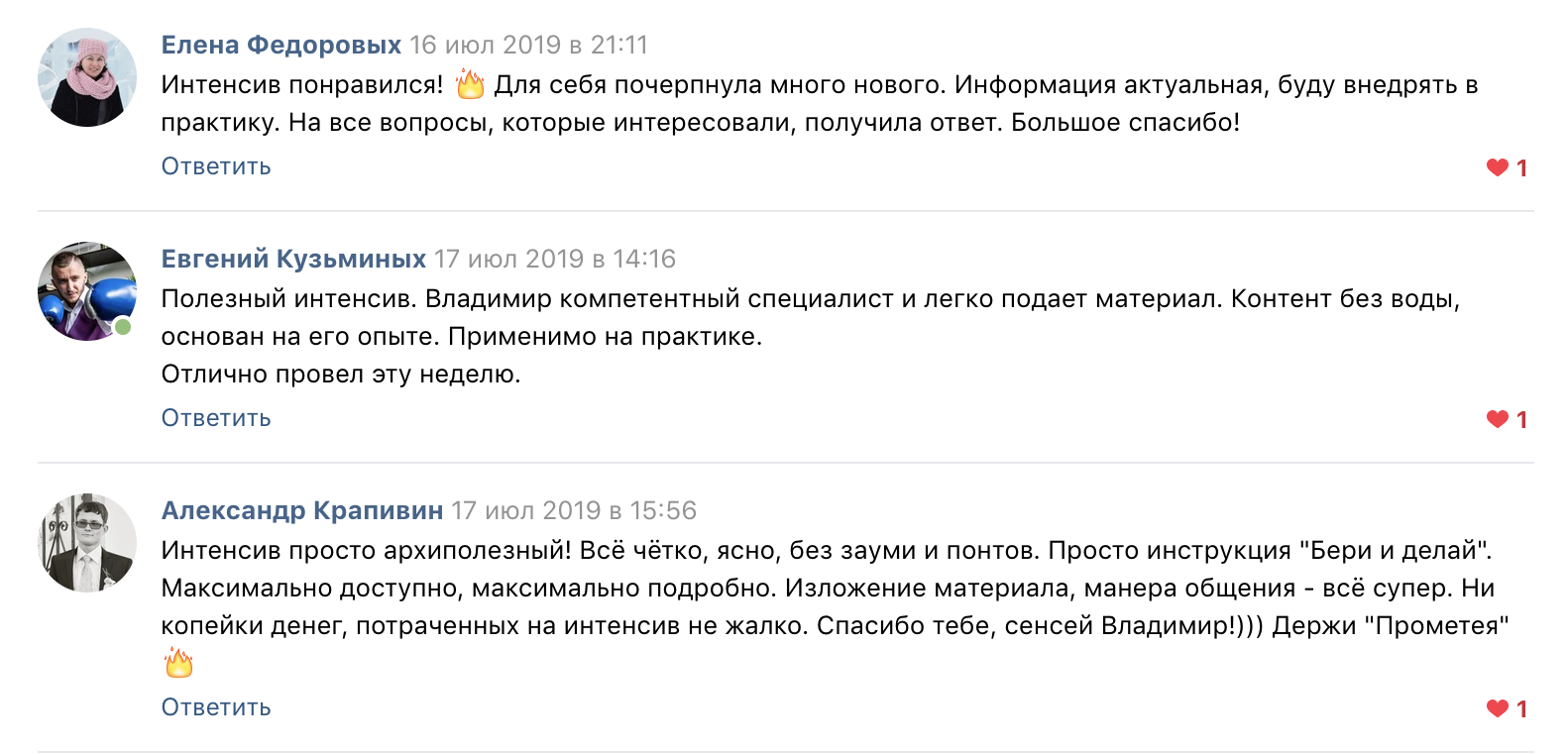Open the 17 июл 2019 в 15:56 timestamp

(x=574, y=510)
